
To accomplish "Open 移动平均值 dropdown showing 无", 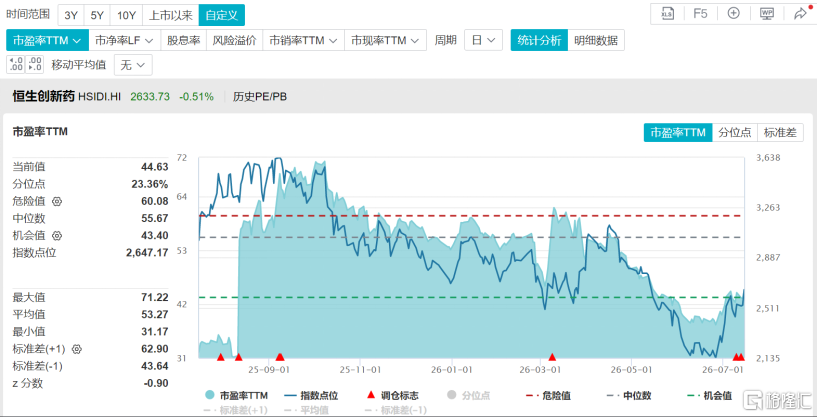I will pos(133,65).
